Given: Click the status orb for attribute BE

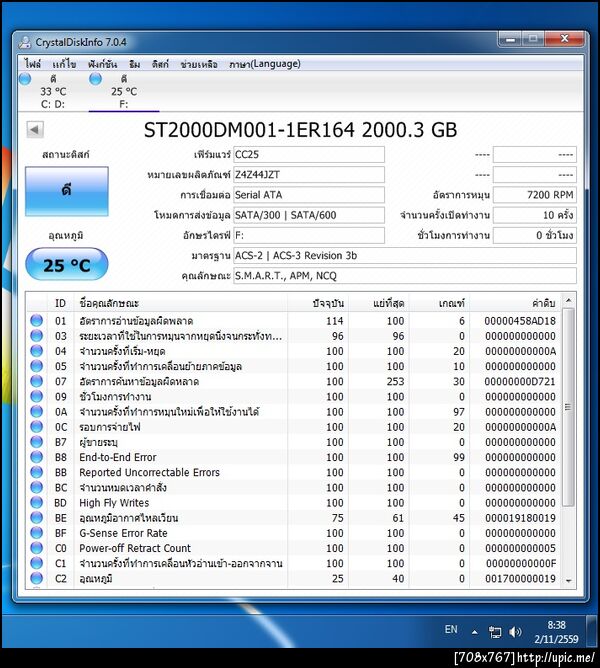Looking at the screenshot, I should (x=37, y=518).
